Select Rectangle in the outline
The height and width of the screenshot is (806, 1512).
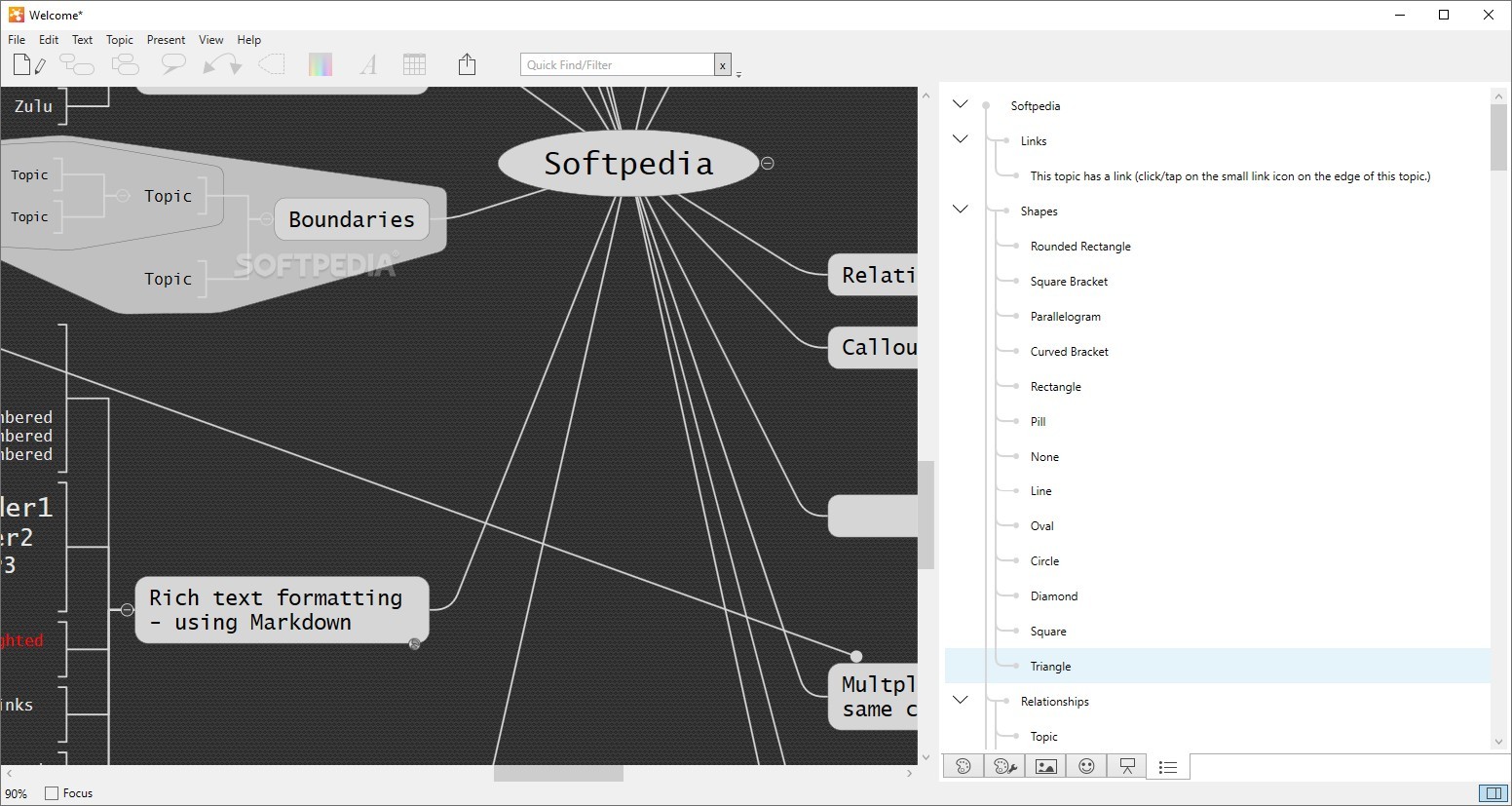pyautogui.click(x=1056, y=387)
